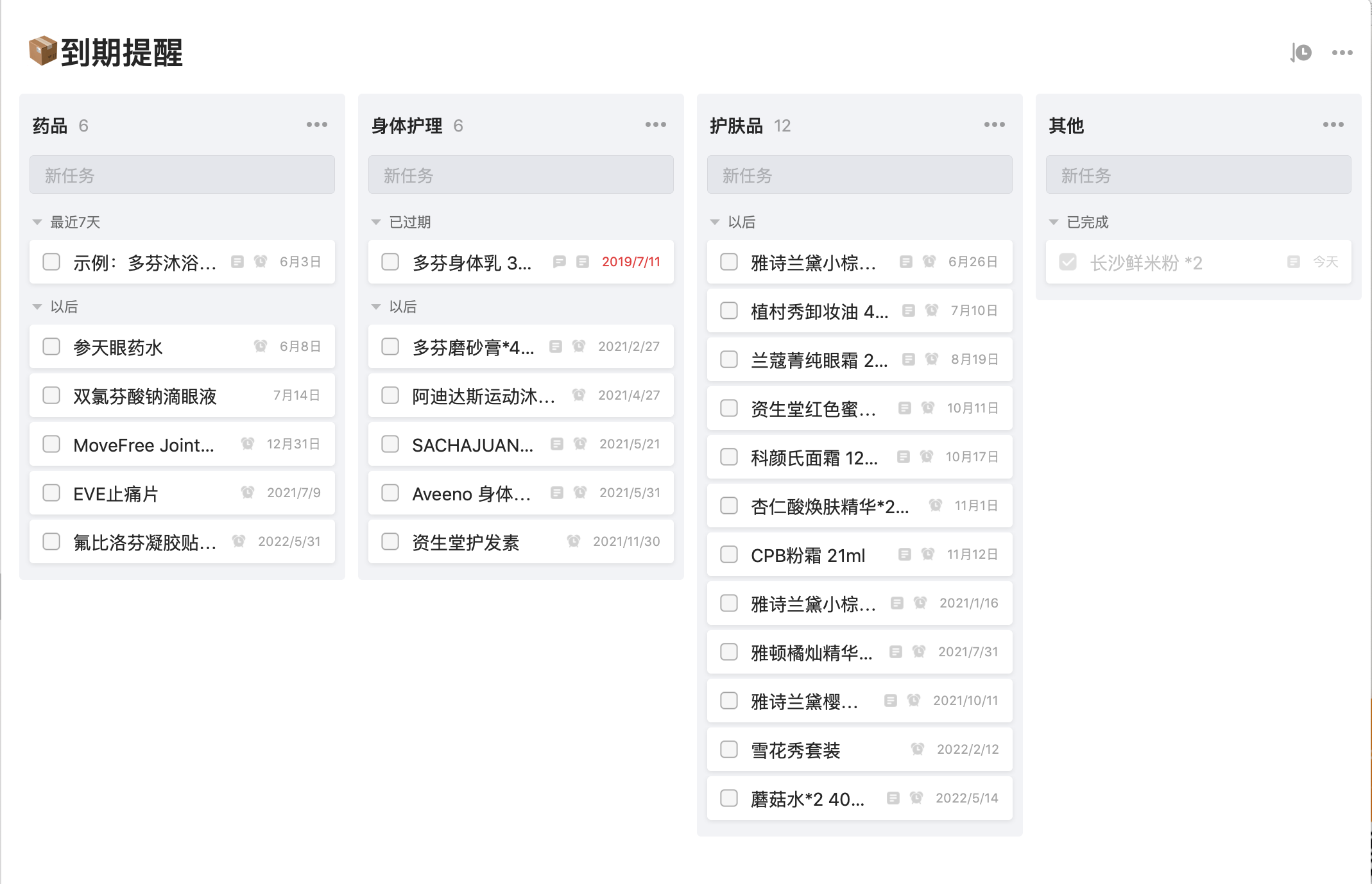The height and width of the screenshot is (884, 1372).
Task: Collapse the 最近7天 section in 药品
Action: [x=37, y=223]
